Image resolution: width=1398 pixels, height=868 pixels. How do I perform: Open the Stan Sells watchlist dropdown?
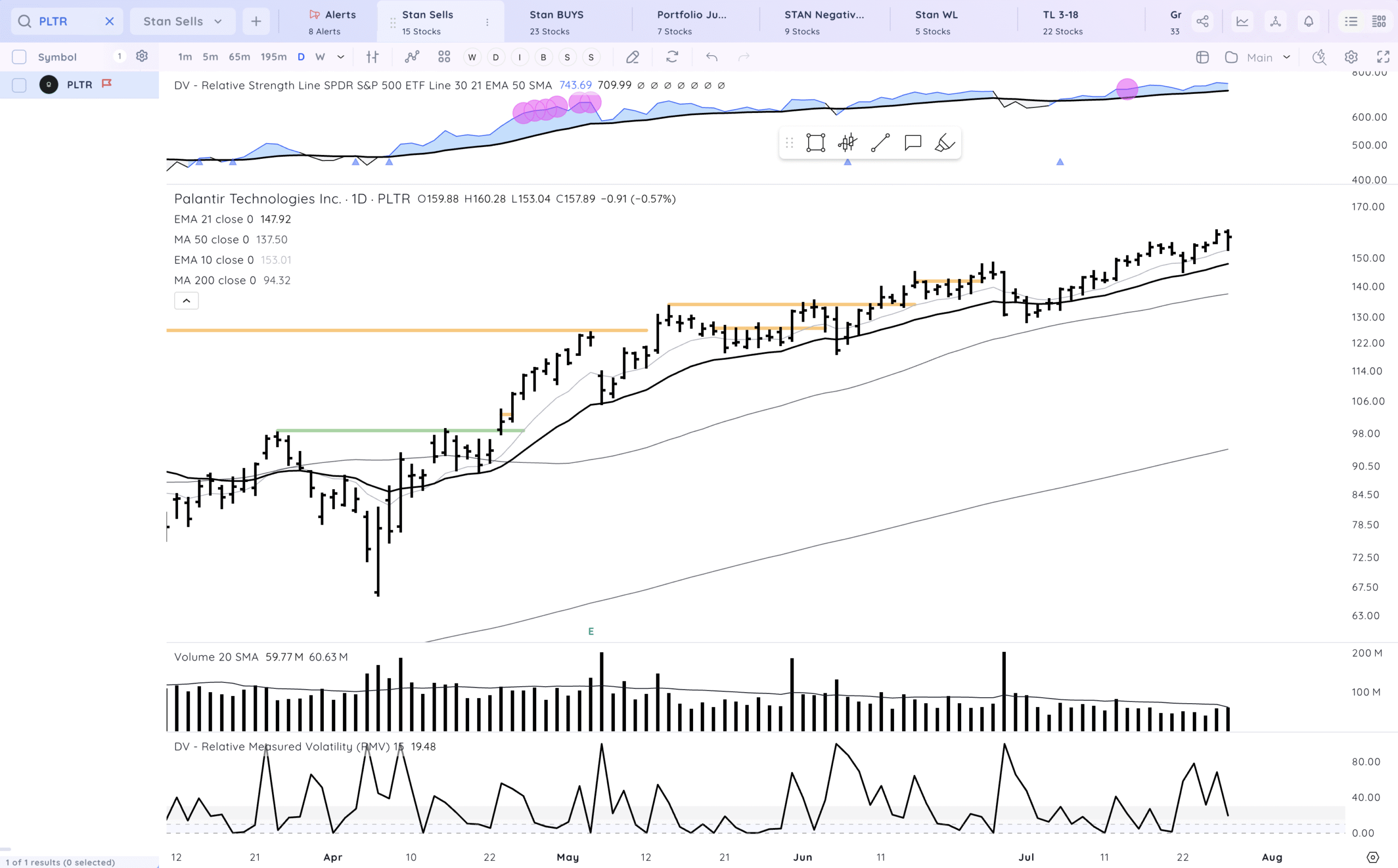(x=182, y=21)
